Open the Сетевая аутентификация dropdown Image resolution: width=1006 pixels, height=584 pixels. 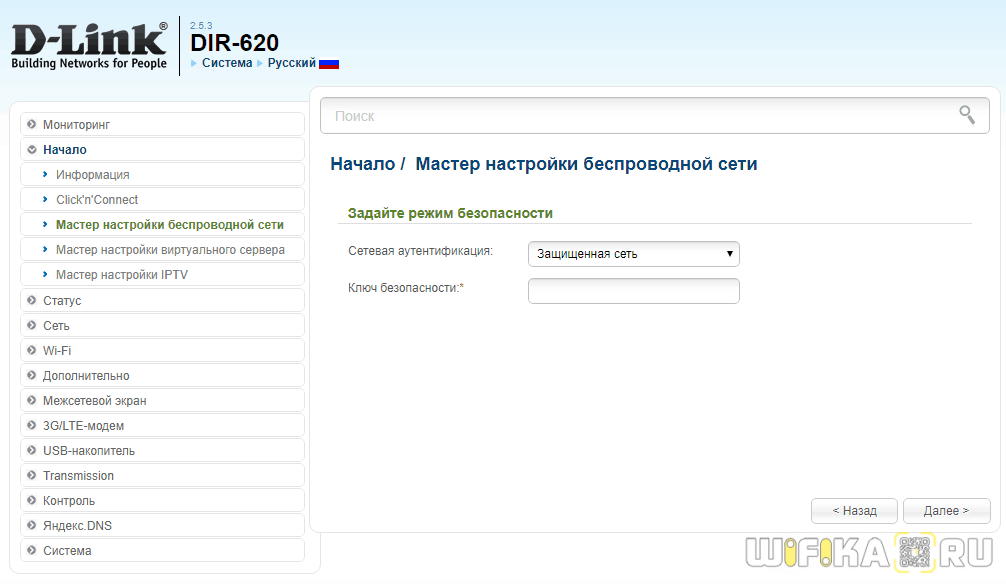coord(633,254)
